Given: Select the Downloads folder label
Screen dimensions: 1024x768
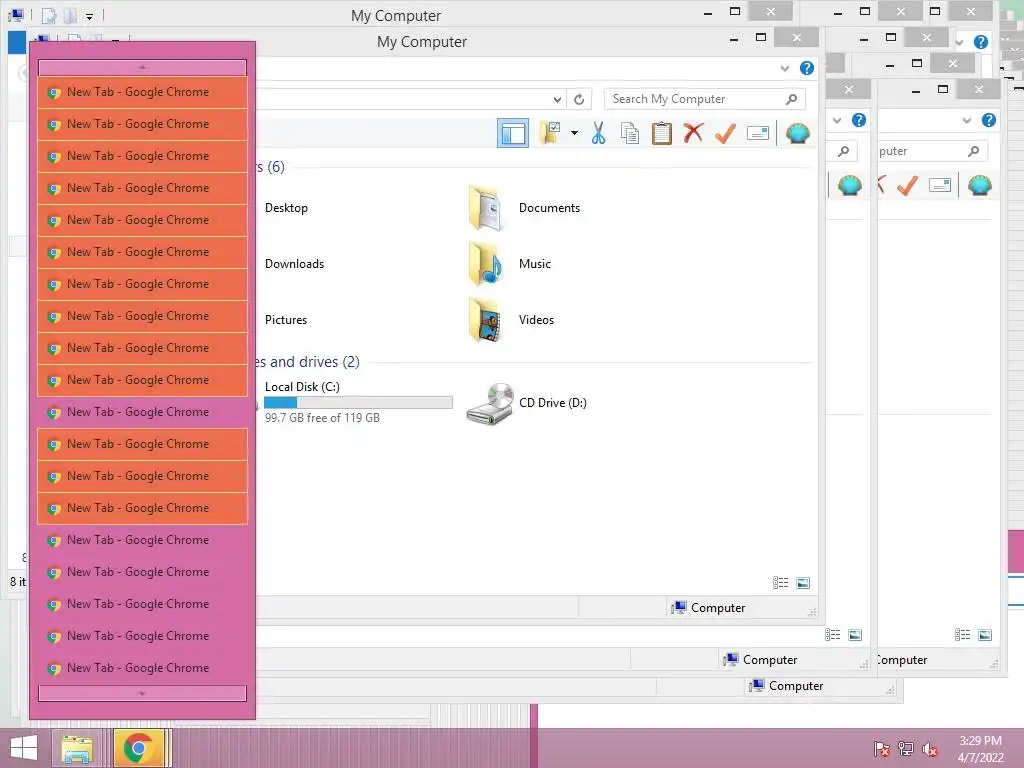Looking at the screenshot, I should point(295,264).
